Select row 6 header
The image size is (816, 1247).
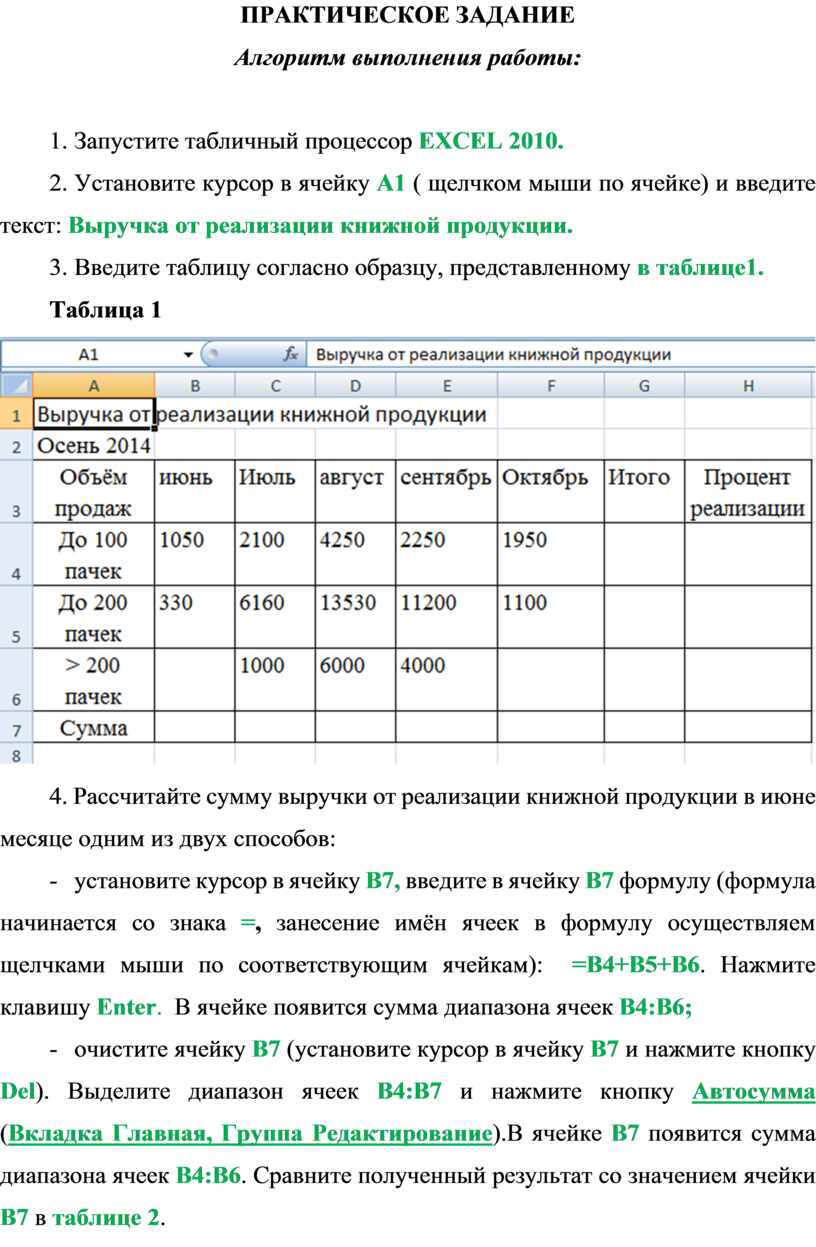point(16,680)
